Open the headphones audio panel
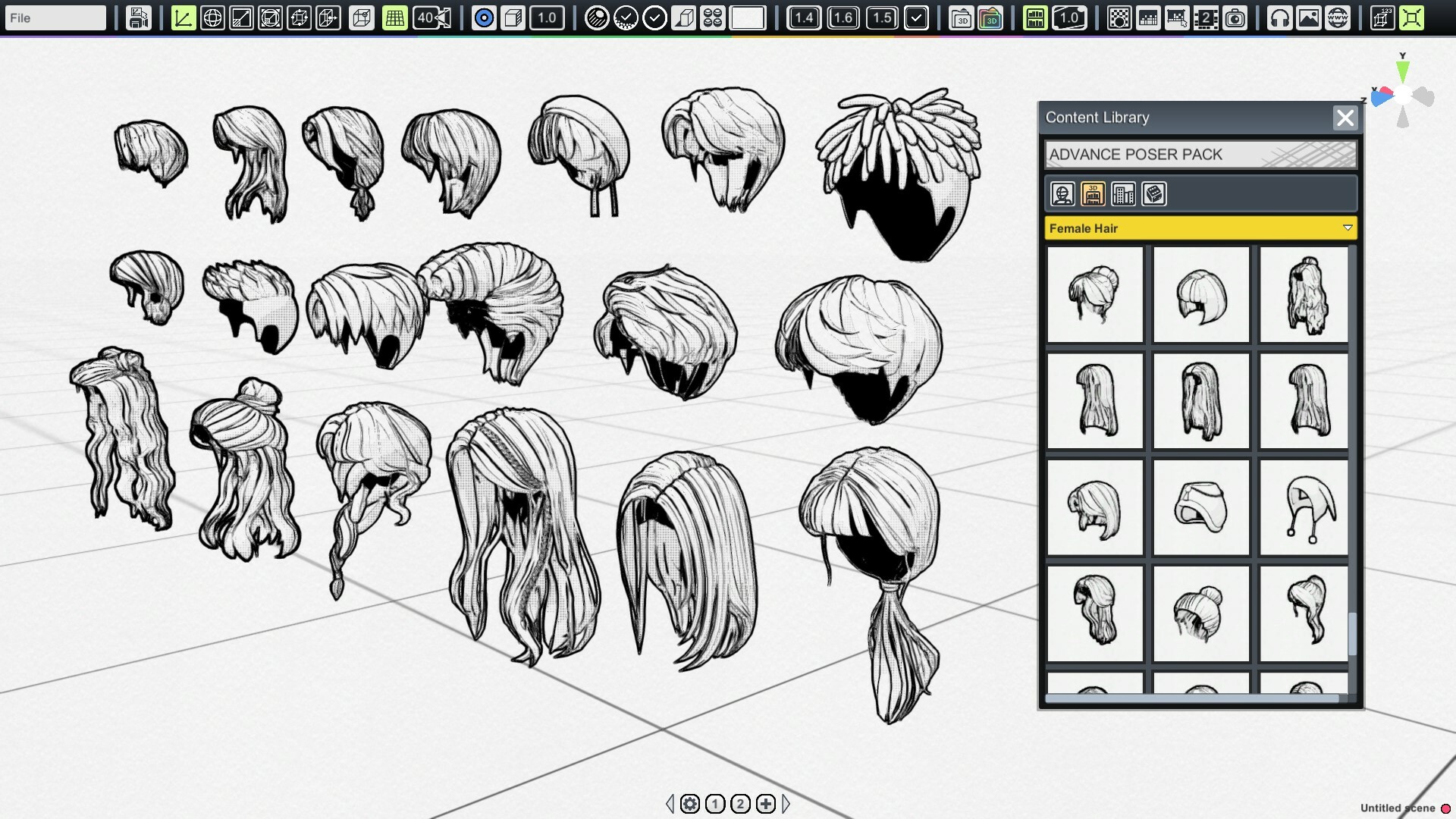1456x819 pixels. coord(1280,17)
